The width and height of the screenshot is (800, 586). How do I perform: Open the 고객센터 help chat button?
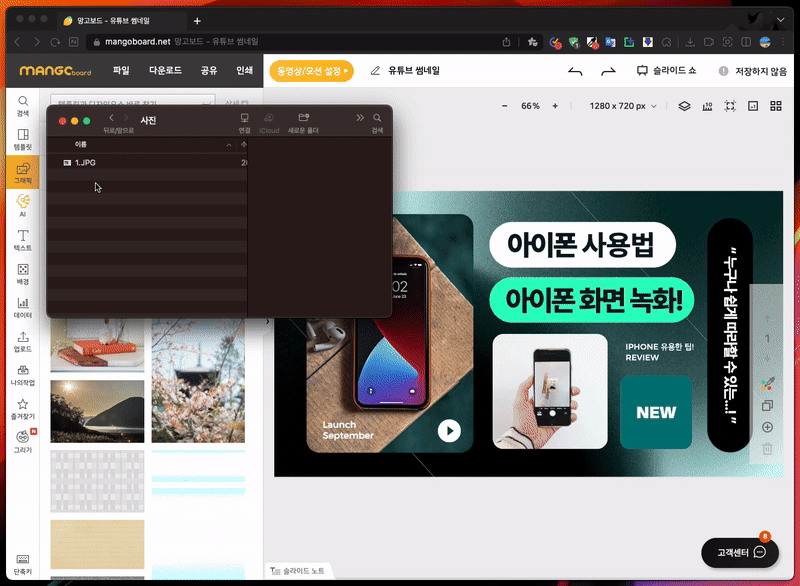pos(740,552)
